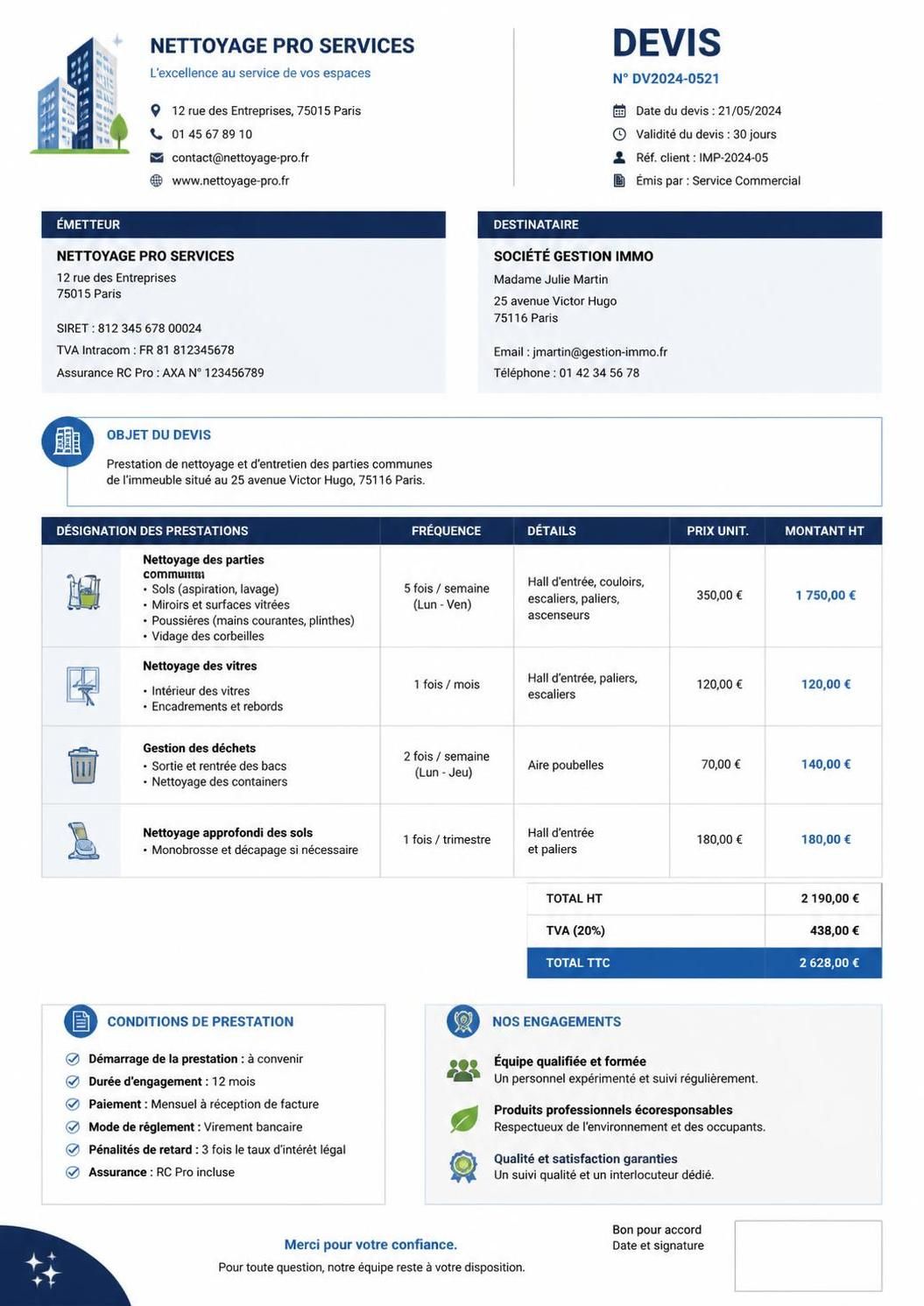Click the floor scrubber icon for Nettoyage approfondi
The width and height of the screenshot is (924, 1306).
(x=82, y=840)
